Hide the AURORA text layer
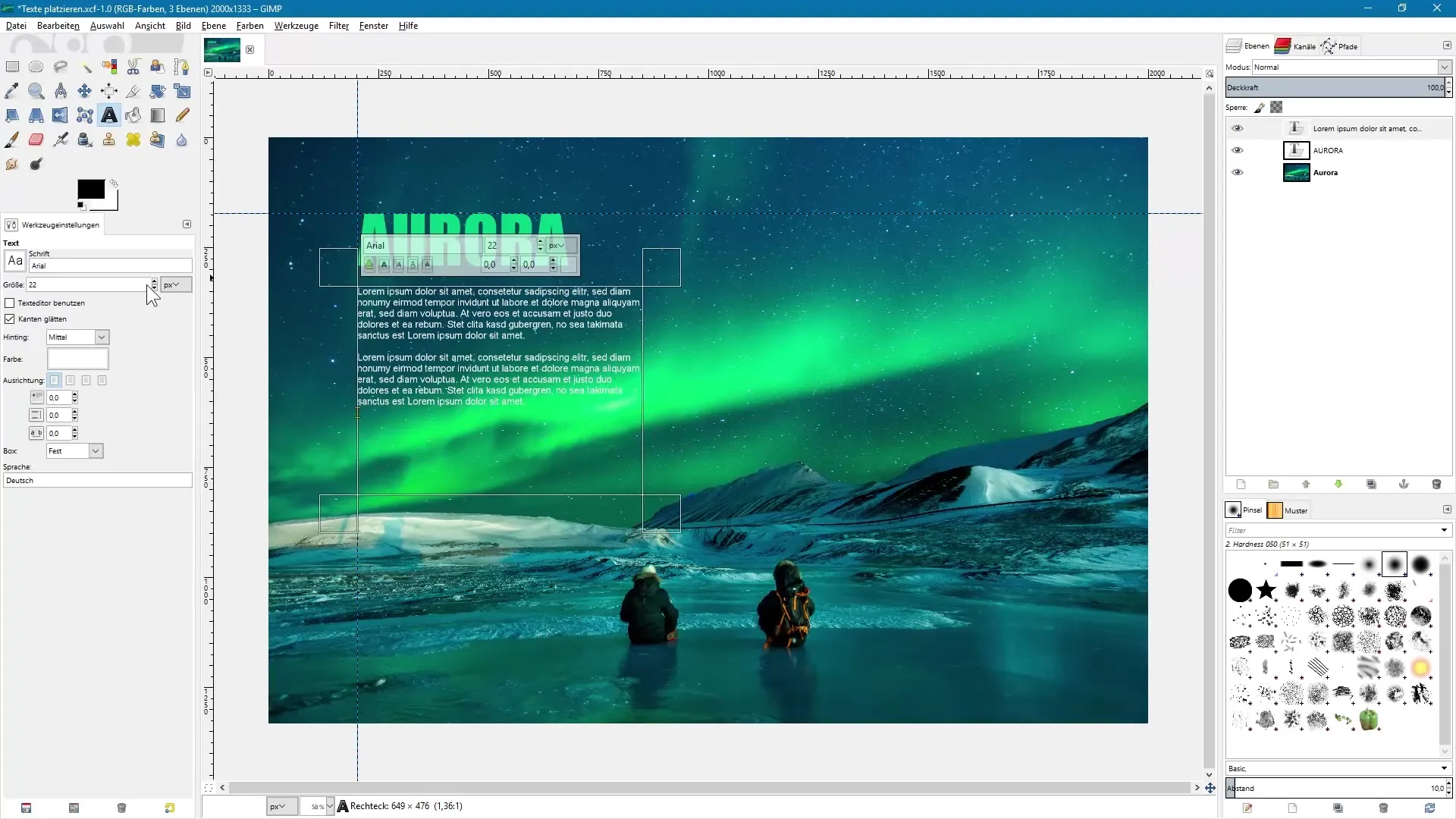The width and height of the screenshot is (1456, 819). (x=1237, y=150)
